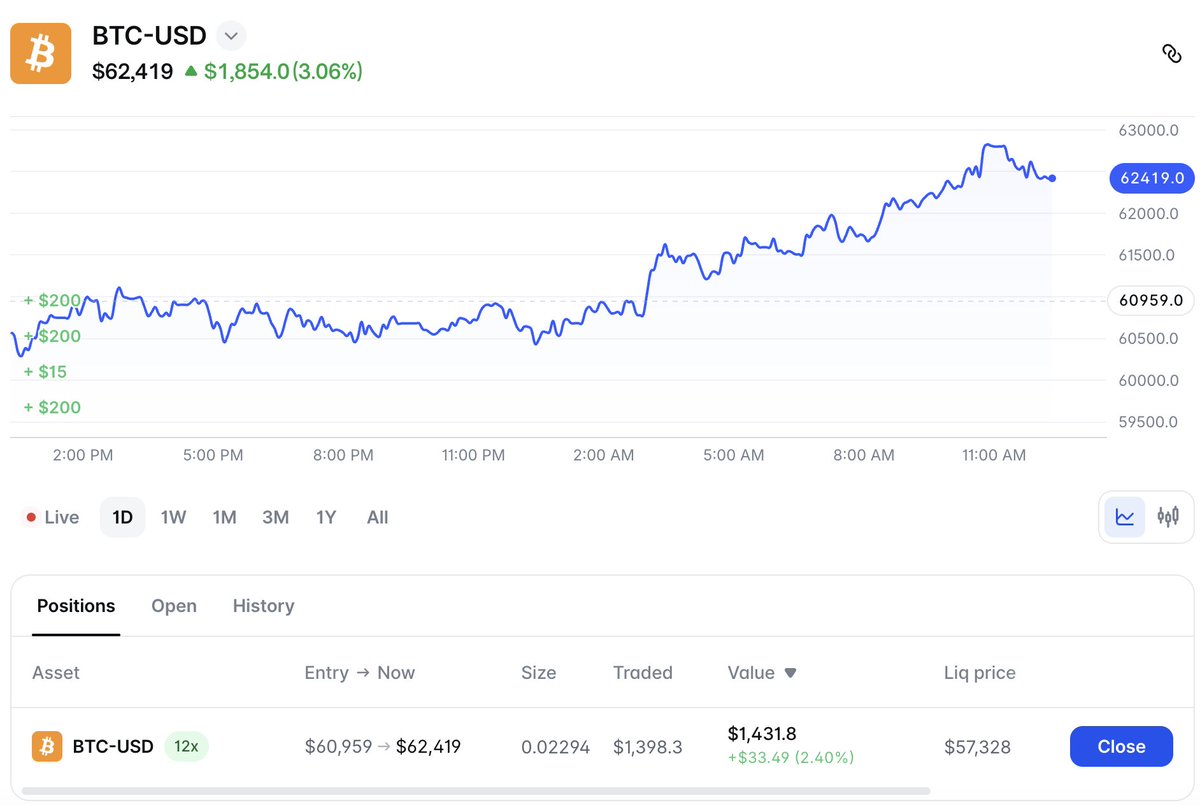This screenshot has height=805, width=1200.
Task: Close the BTC-USD position
Action: (x=1121, y=746)
